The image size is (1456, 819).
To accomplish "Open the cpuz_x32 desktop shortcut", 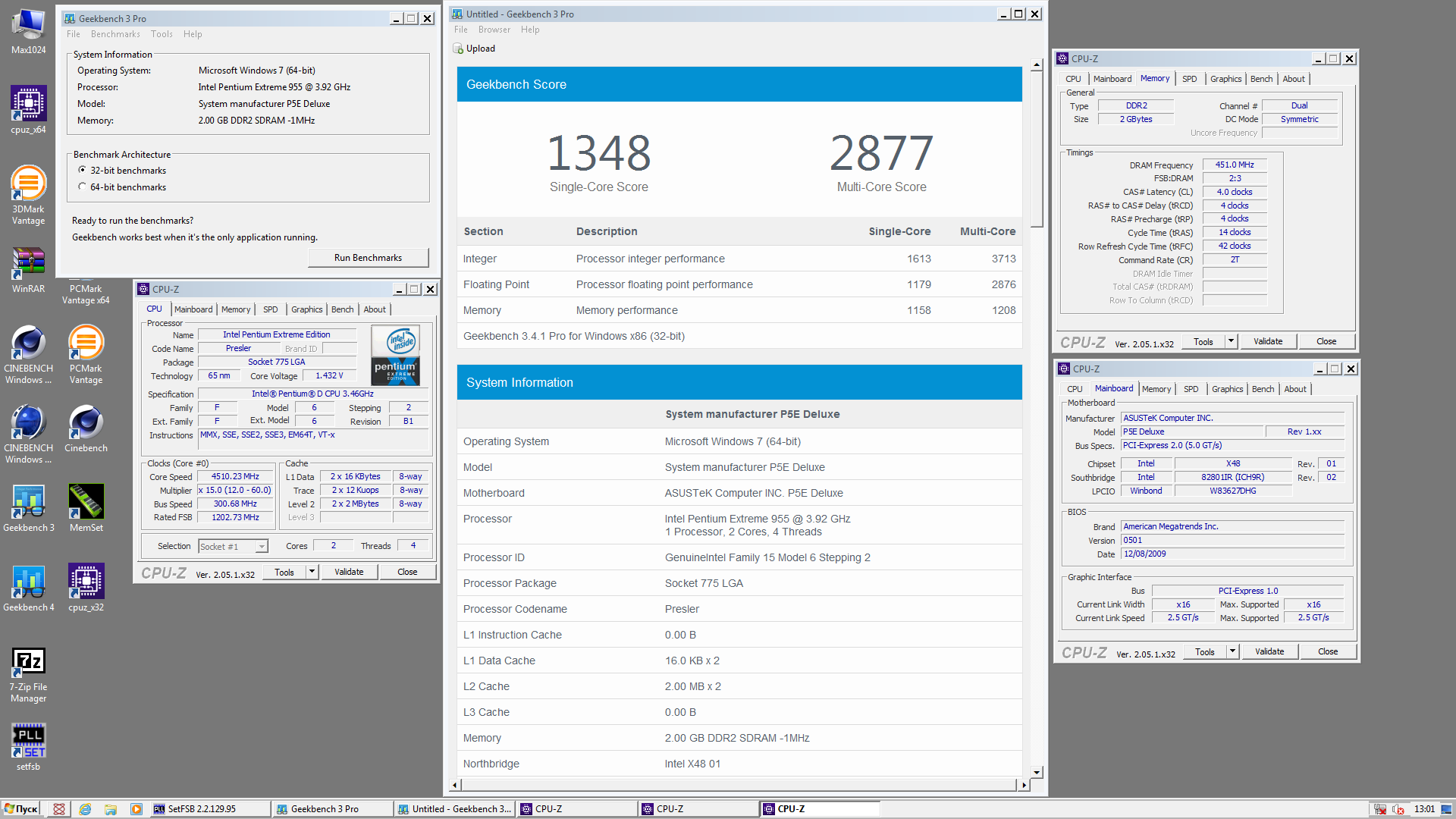I will 86,588.
